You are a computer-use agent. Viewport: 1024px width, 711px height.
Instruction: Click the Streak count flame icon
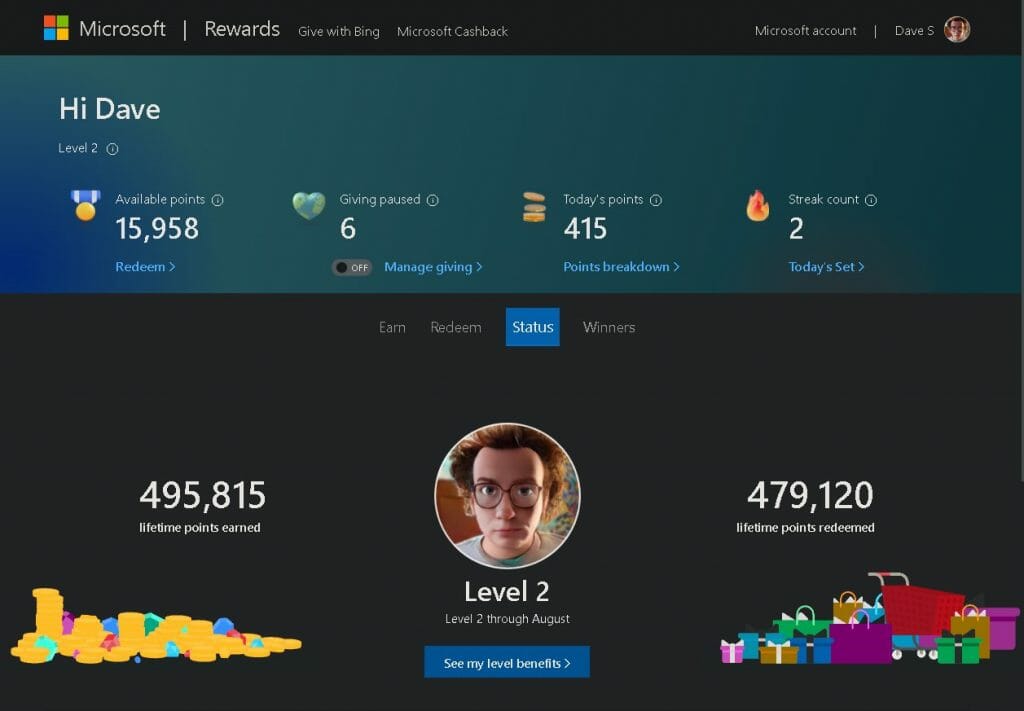[758, 206]
